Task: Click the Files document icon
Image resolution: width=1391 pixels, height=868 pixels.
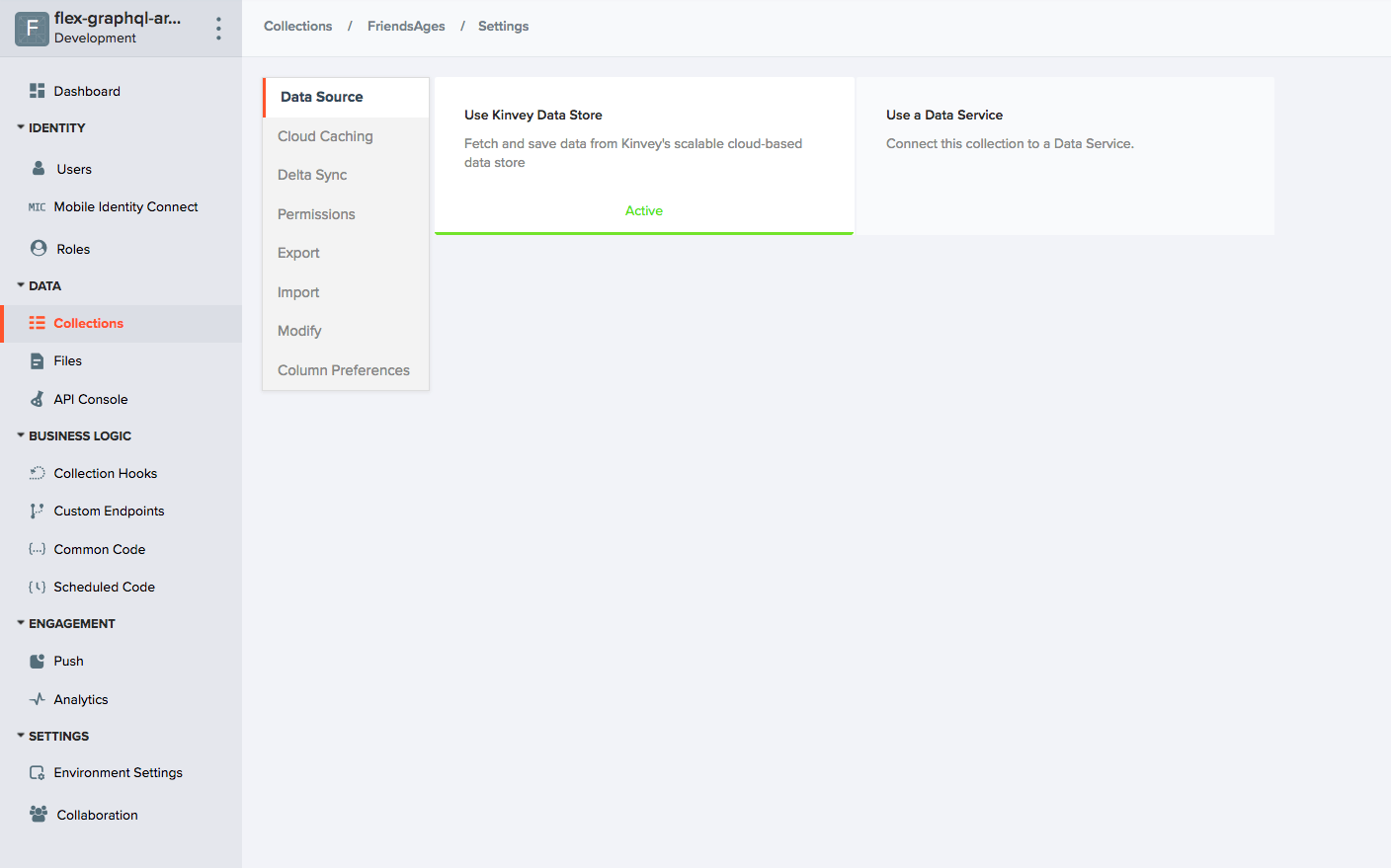Action: coord(38,361)
